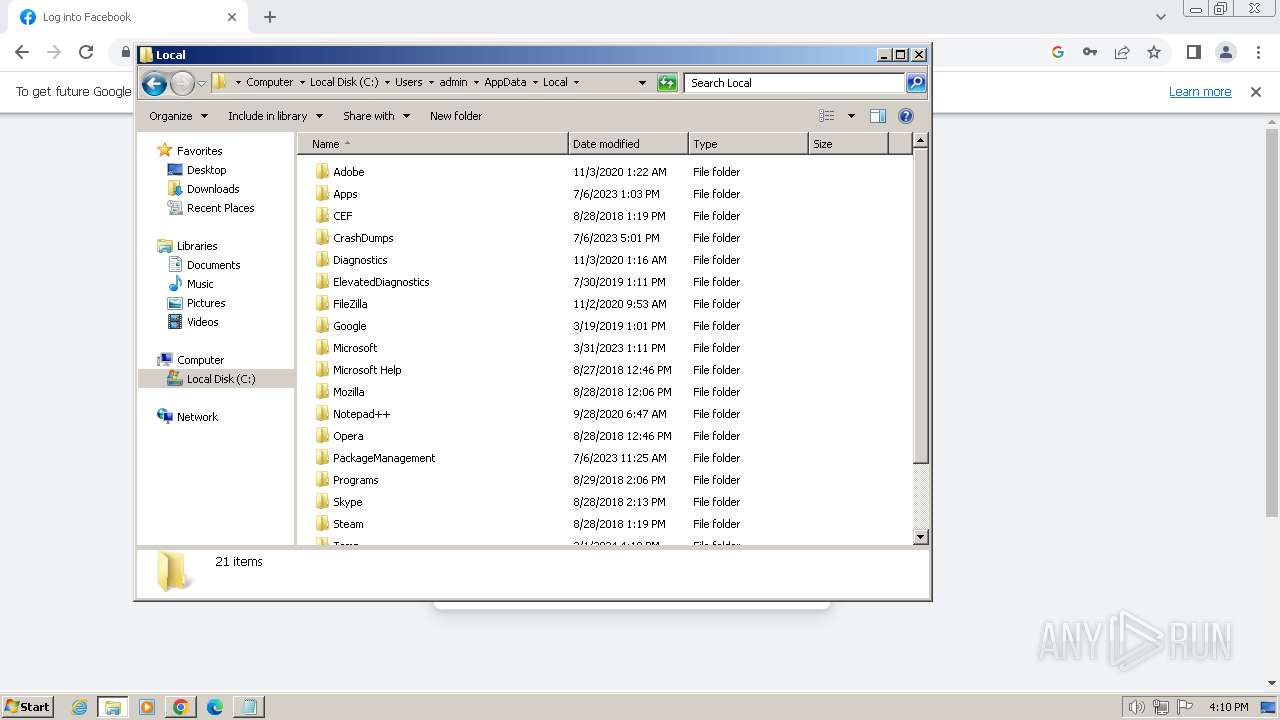Sort by Type column header
The image size is (1280, 720).
(748, 144)
